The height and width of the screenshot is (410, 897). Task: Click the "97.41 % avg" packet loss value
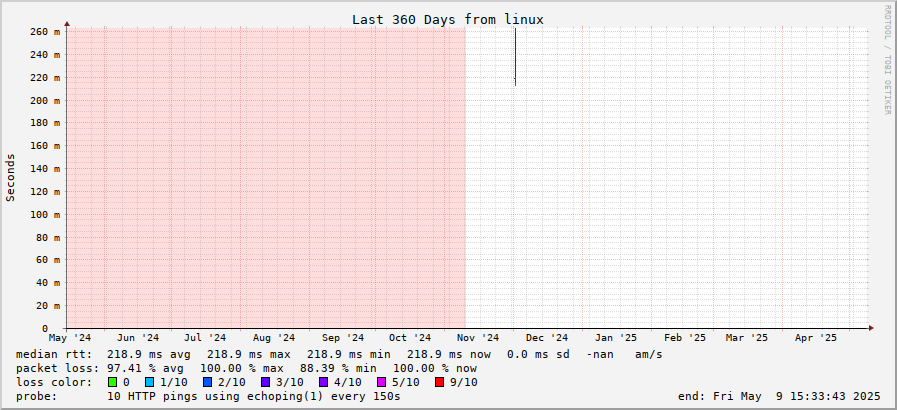(x=145, y=368)
